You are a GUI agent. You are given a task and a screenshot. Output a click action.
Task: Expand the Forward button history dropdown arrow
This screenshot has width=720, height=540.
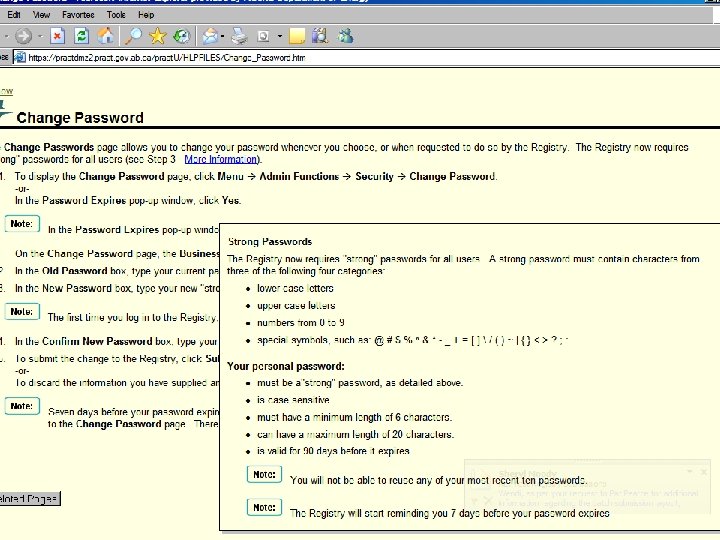40,36
